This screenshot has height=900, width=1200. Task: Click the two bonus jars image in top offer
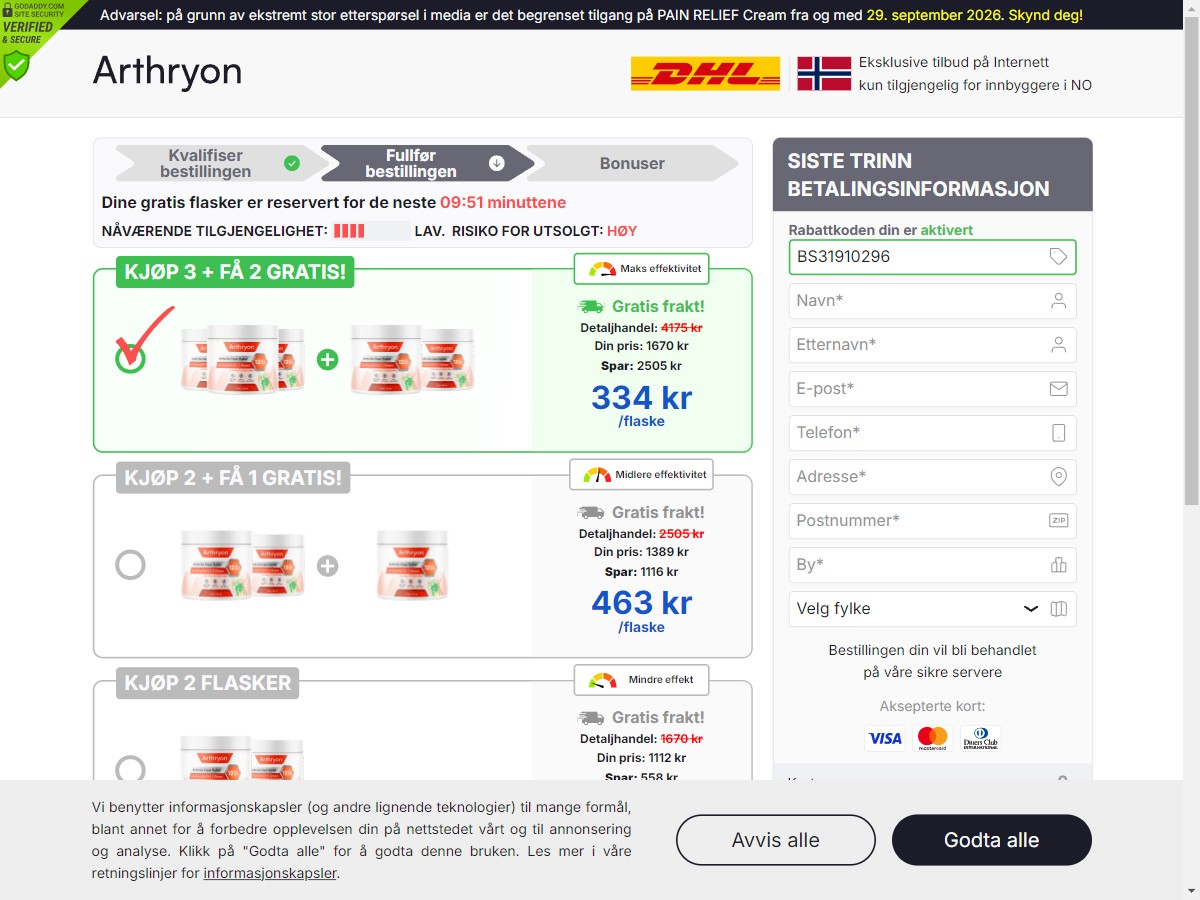click(x=411, y=359)
